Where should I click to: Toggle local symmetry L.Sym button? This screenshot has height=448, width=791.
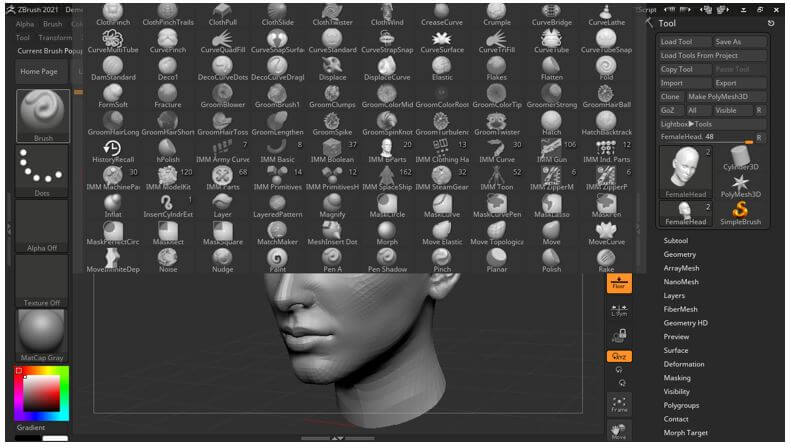(619, 310)
